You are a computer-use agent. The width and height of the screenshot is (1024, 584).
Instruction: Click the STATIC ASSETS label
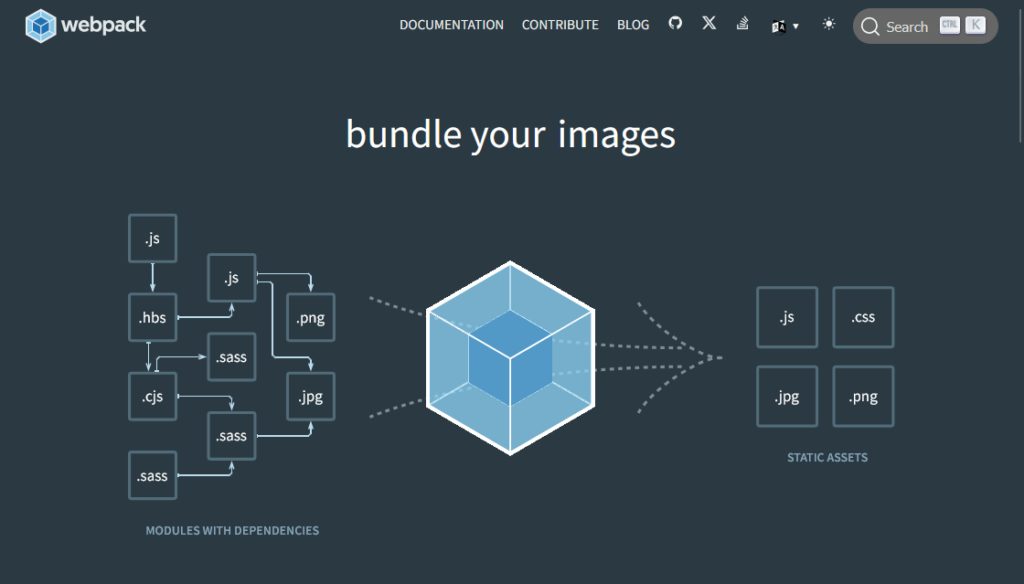point(827,457)
